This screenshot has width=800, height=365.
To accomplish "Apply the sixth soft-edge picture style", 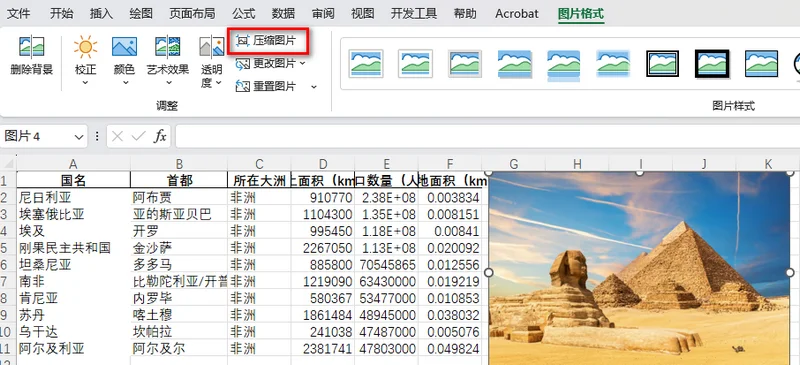I will [613, 64].
